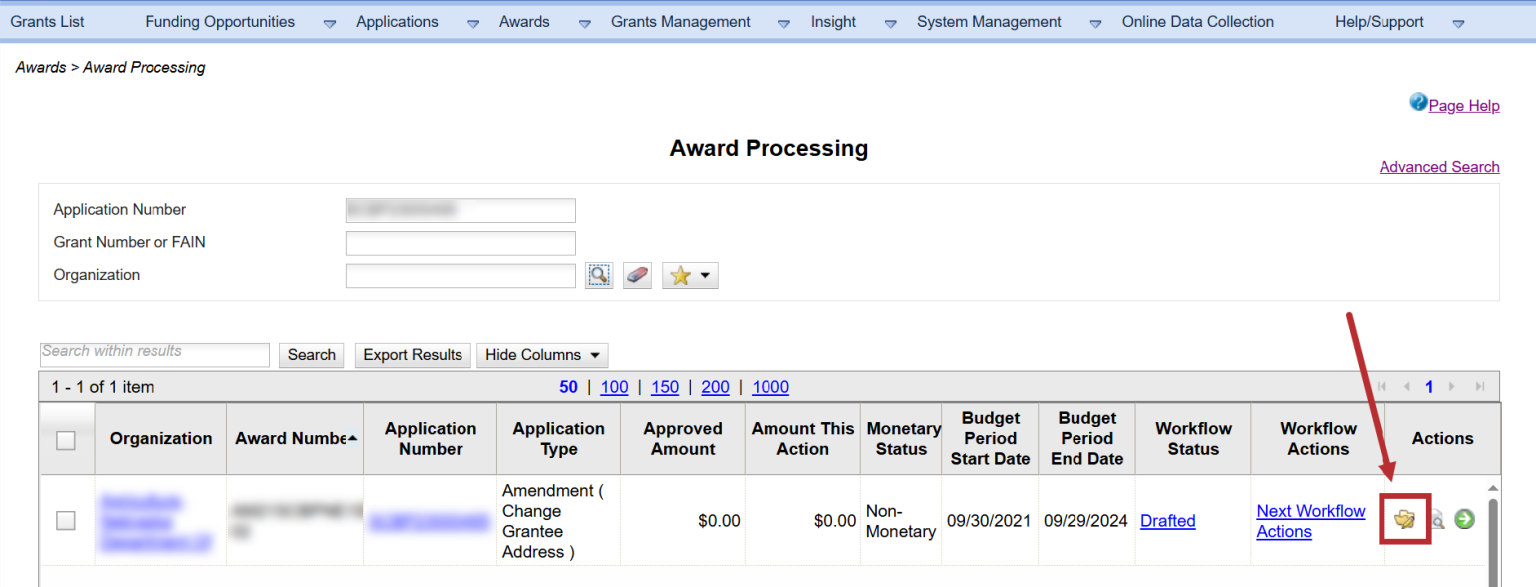Click the folder-with-pencil edit award icon
The height and width of the screenshot is (587, 1536).
pyautogui.click(x=1405, y=519)
